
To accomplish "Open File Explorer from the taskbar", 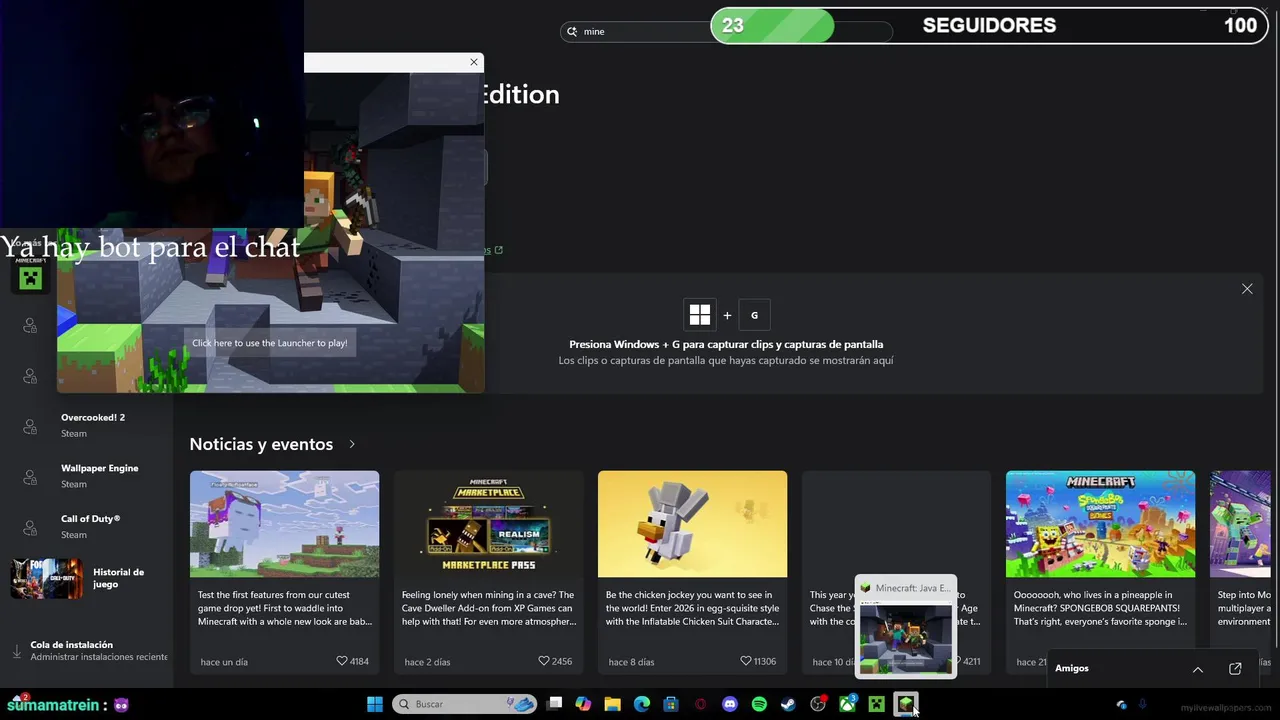I will point(612,704).
